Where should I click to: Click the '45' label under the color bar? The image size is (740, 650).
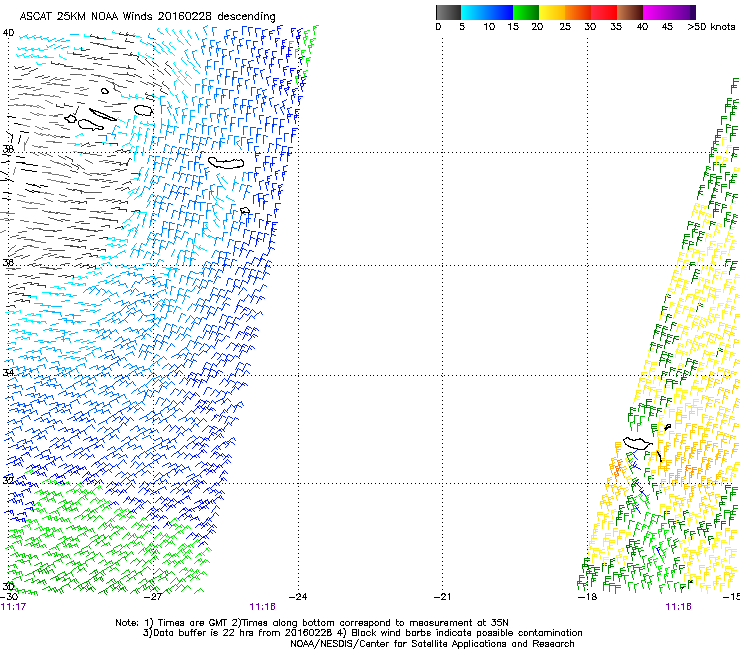pyautogui.click(x=667, y=26)
